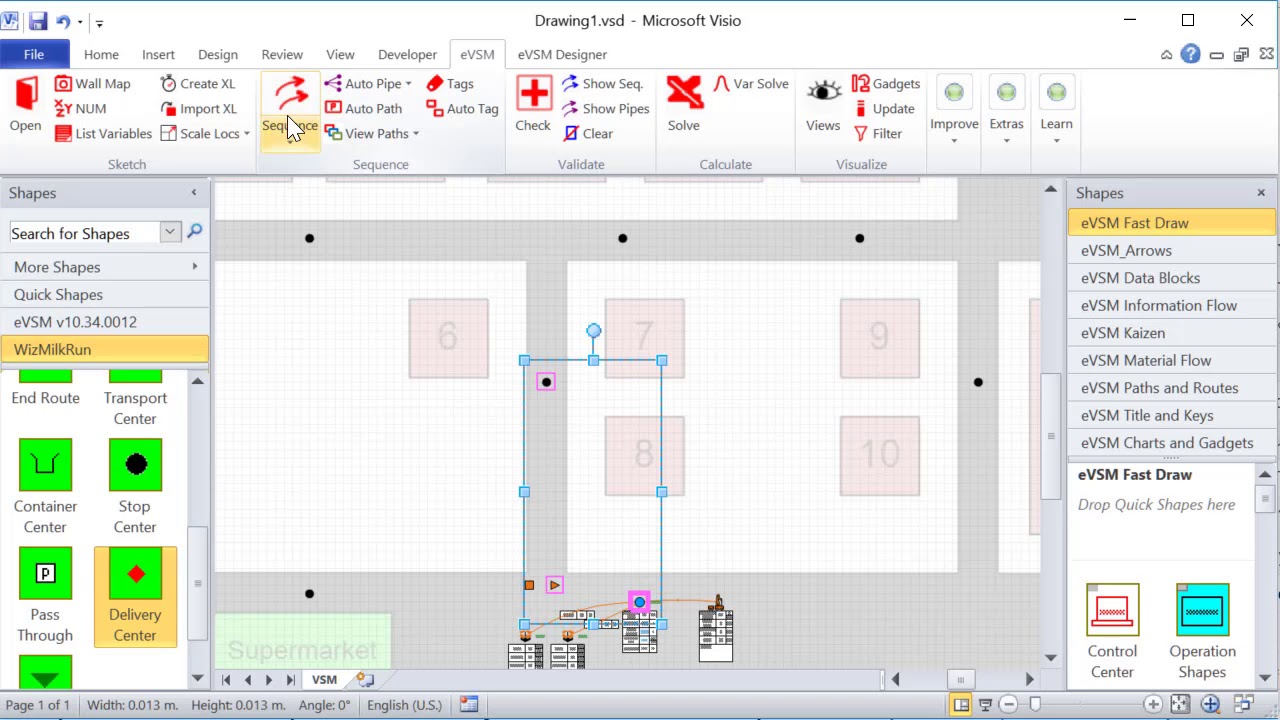
Task: Switch to the Insert tab
Action: point(158,54)
